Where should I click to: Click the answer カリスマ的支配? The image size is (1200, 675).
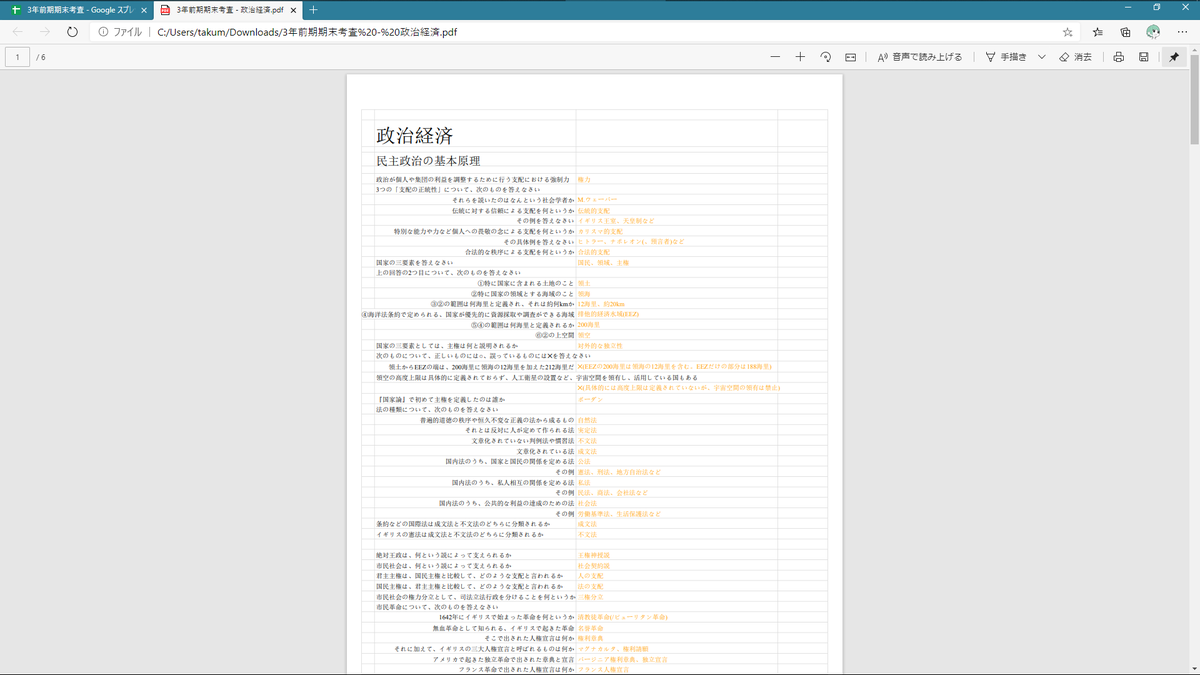coord(600,231)
